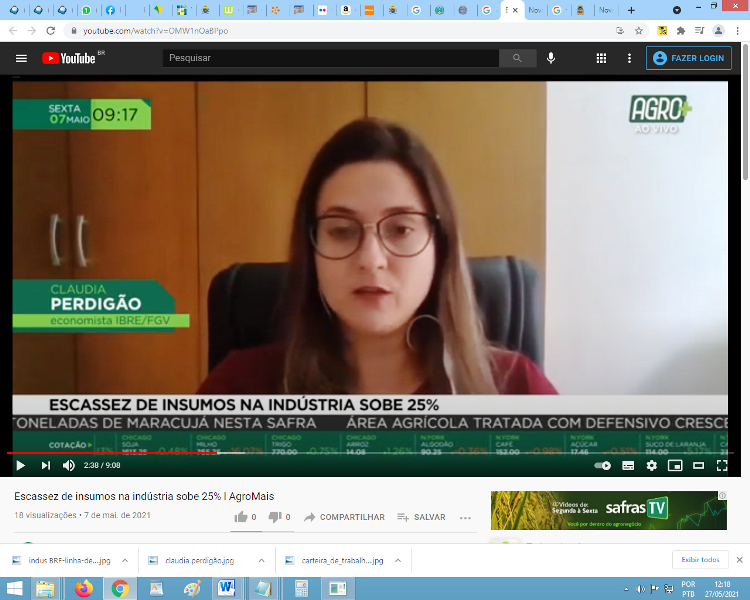Switch to the Amazon tab
The width and height of the screenshot is (750, 600).
pos(346,10)
